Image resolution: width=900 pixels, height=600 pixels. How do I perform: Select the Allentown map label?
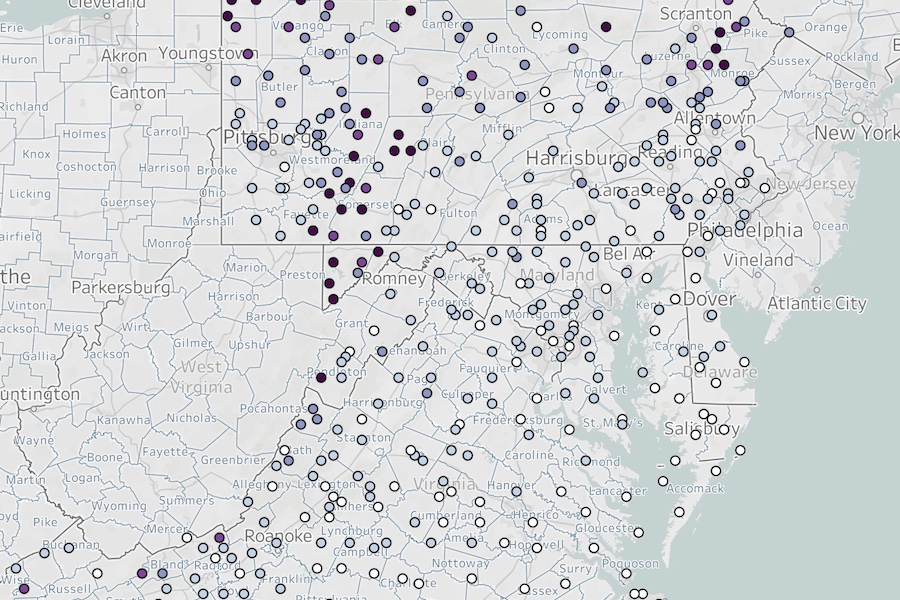[x=714, y=118]
